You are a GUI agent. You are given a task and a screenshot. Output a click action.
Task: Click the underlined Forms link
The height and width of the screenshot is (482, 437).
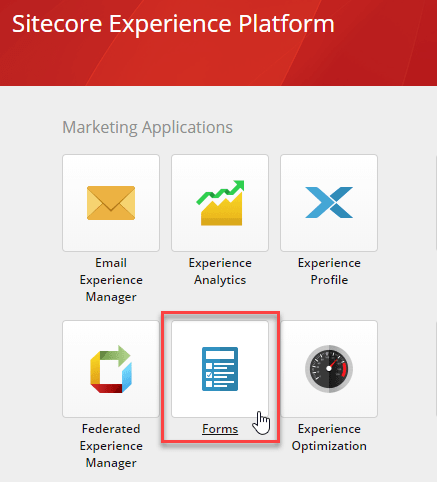click(x=220, y=429)
